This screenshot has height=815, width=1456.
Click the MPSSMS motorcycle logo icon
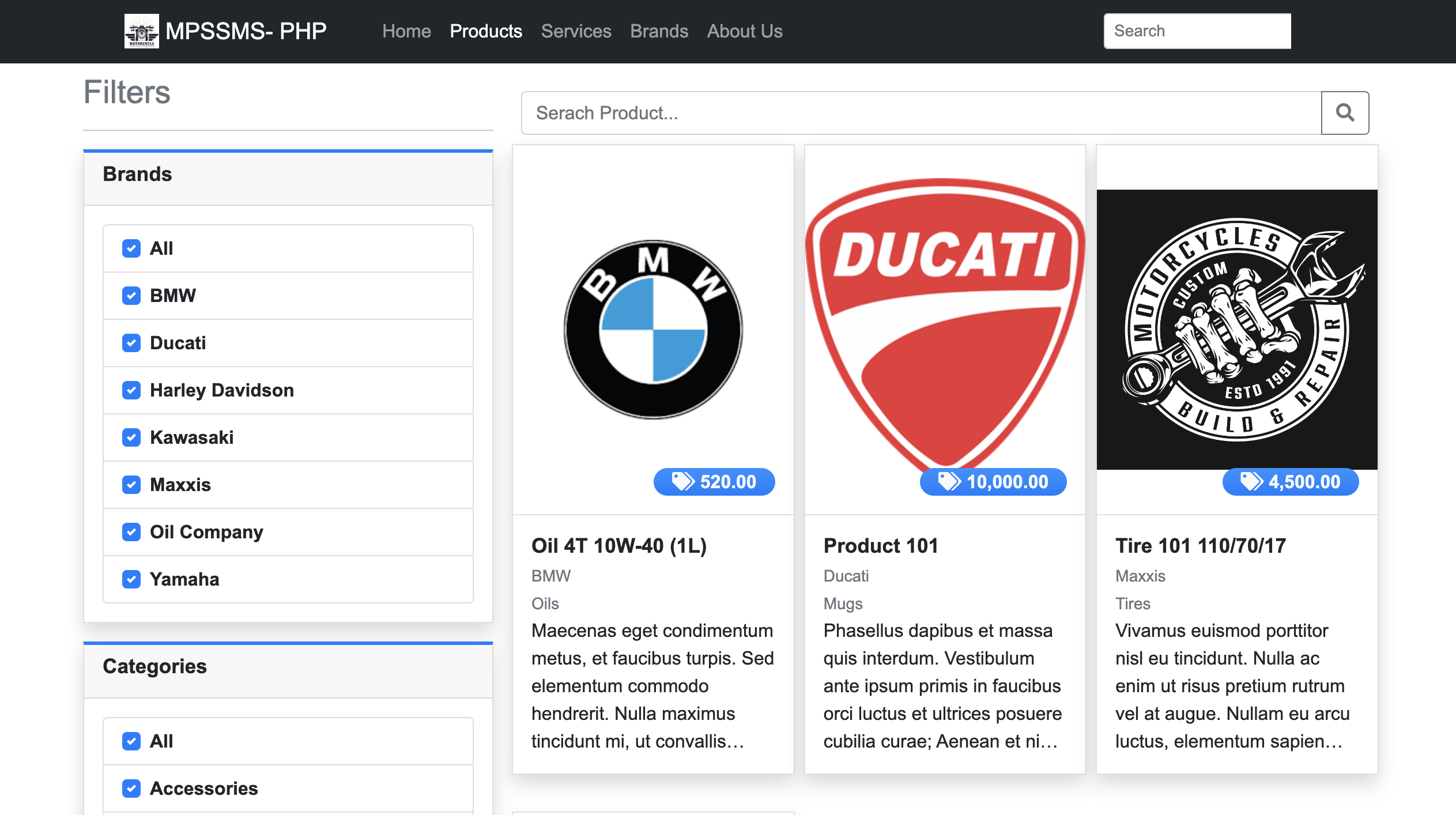(141, 31)
